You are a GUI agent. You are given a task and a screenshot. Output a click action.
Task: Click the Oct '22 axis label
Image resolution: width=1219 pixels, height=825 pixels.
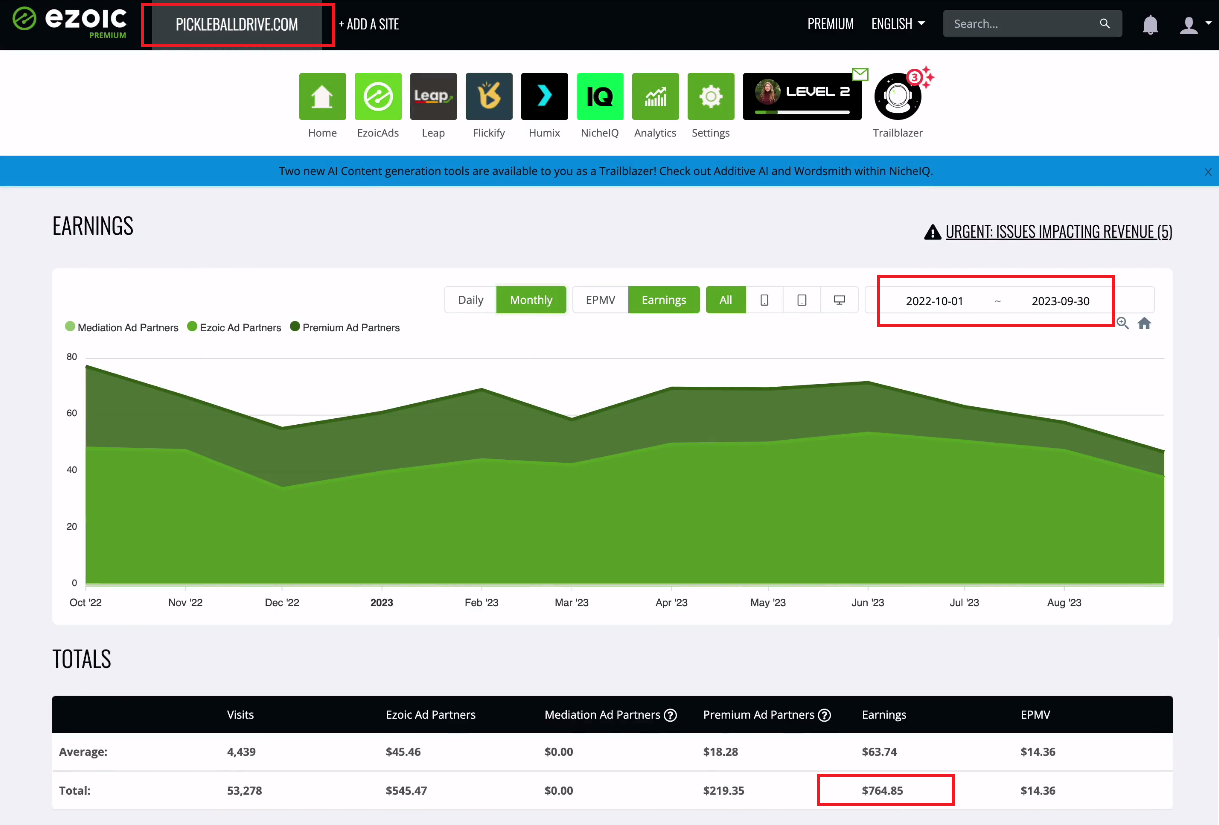click(x=85, y=603)
